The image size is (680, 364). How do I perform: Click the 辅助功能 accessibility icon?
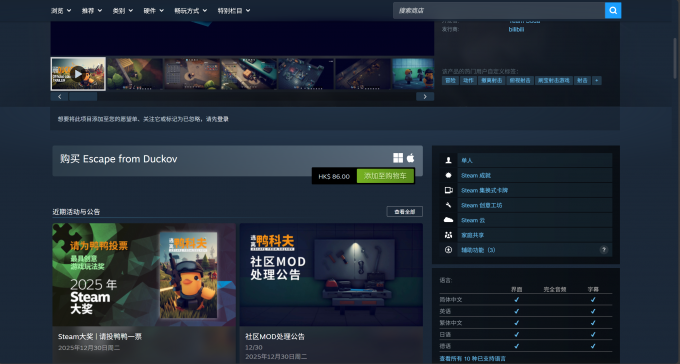pos(448,250)
